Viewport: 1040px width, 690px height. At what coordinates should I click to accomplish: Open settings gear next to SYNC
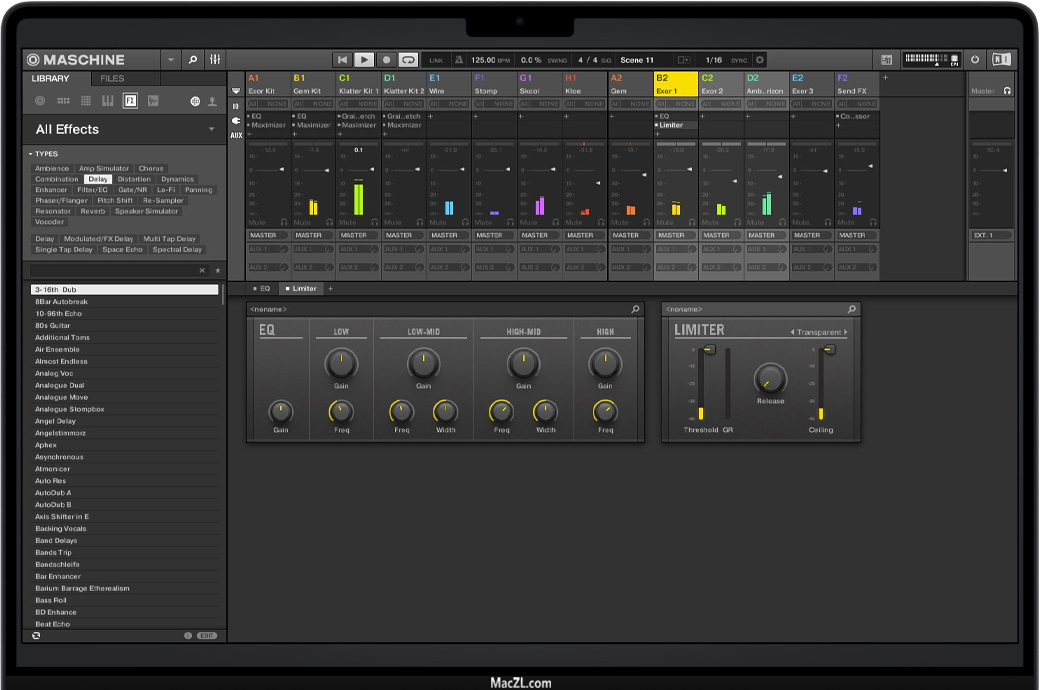(759, 60)
